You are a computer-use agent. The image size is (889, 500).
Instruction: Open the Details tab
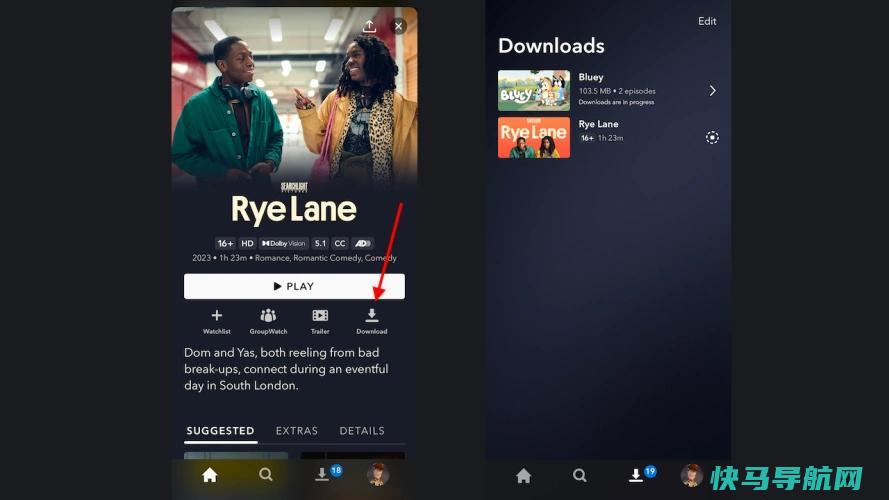pos(362,431)
